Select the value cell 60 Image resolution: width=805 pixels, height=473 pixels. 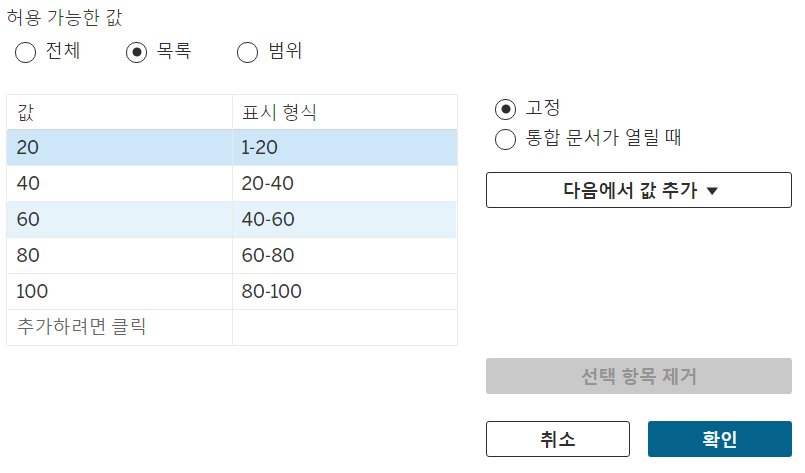tap(120, 219)
